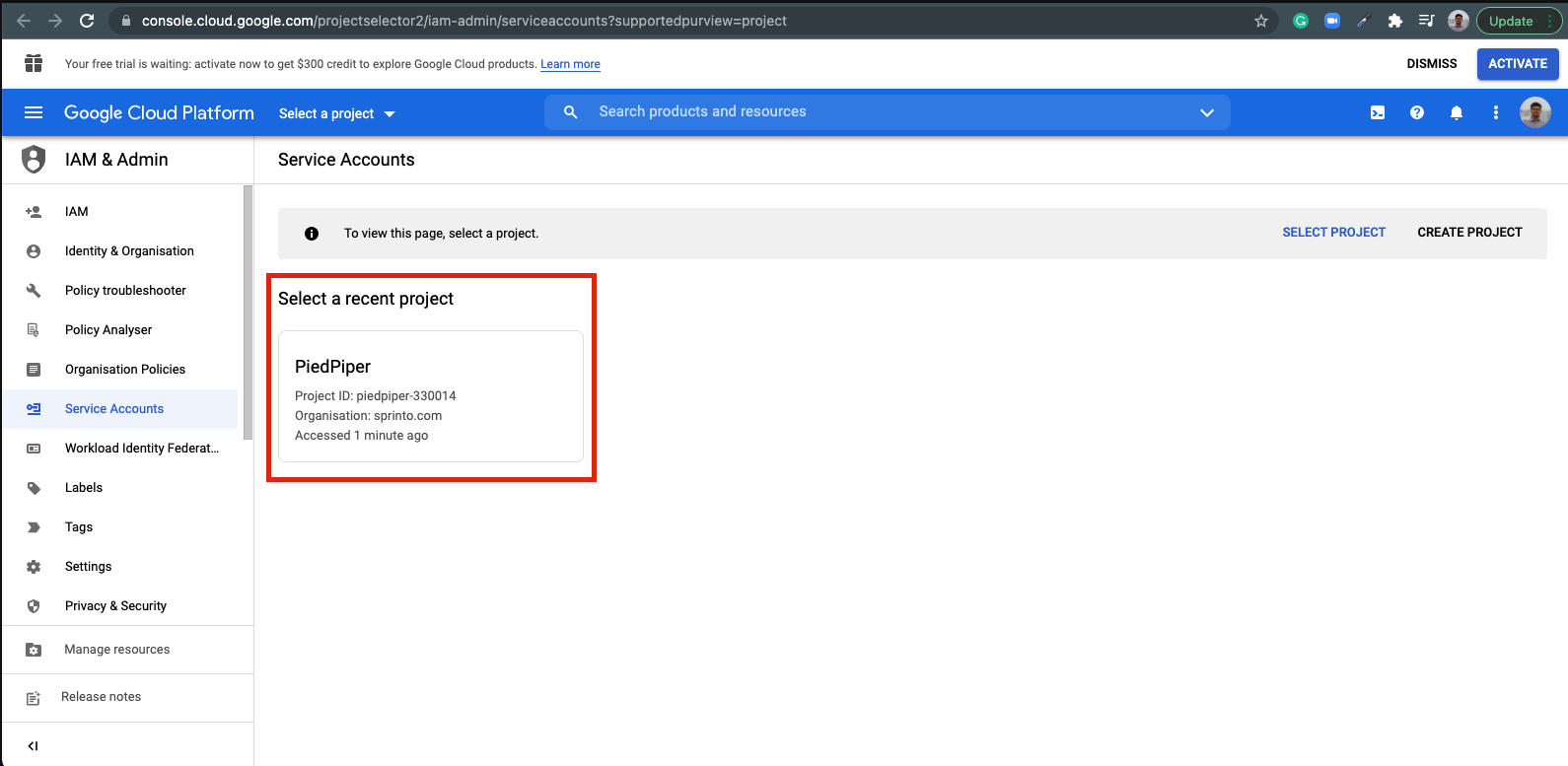
Task: Click the Policy troubleshooter wrench icon
Action: click(34, 291)
